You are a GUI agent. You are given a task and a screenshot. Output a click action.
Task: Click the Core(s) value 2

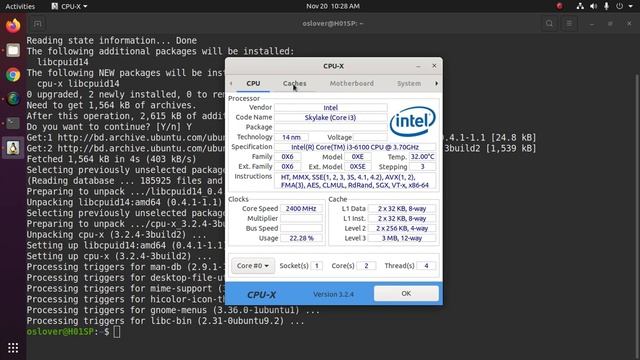pos(366,266)
